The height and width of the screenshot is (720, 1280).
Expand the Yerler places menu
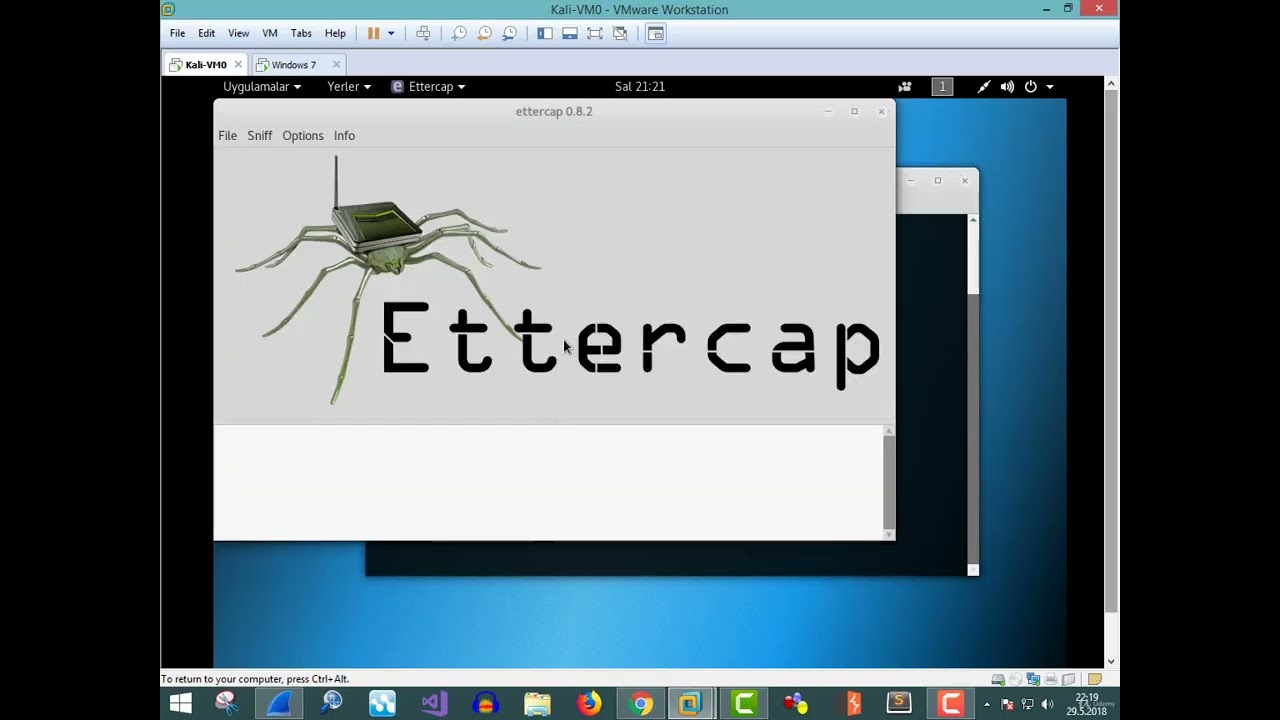pyautogui.click(x=349, y=87)
